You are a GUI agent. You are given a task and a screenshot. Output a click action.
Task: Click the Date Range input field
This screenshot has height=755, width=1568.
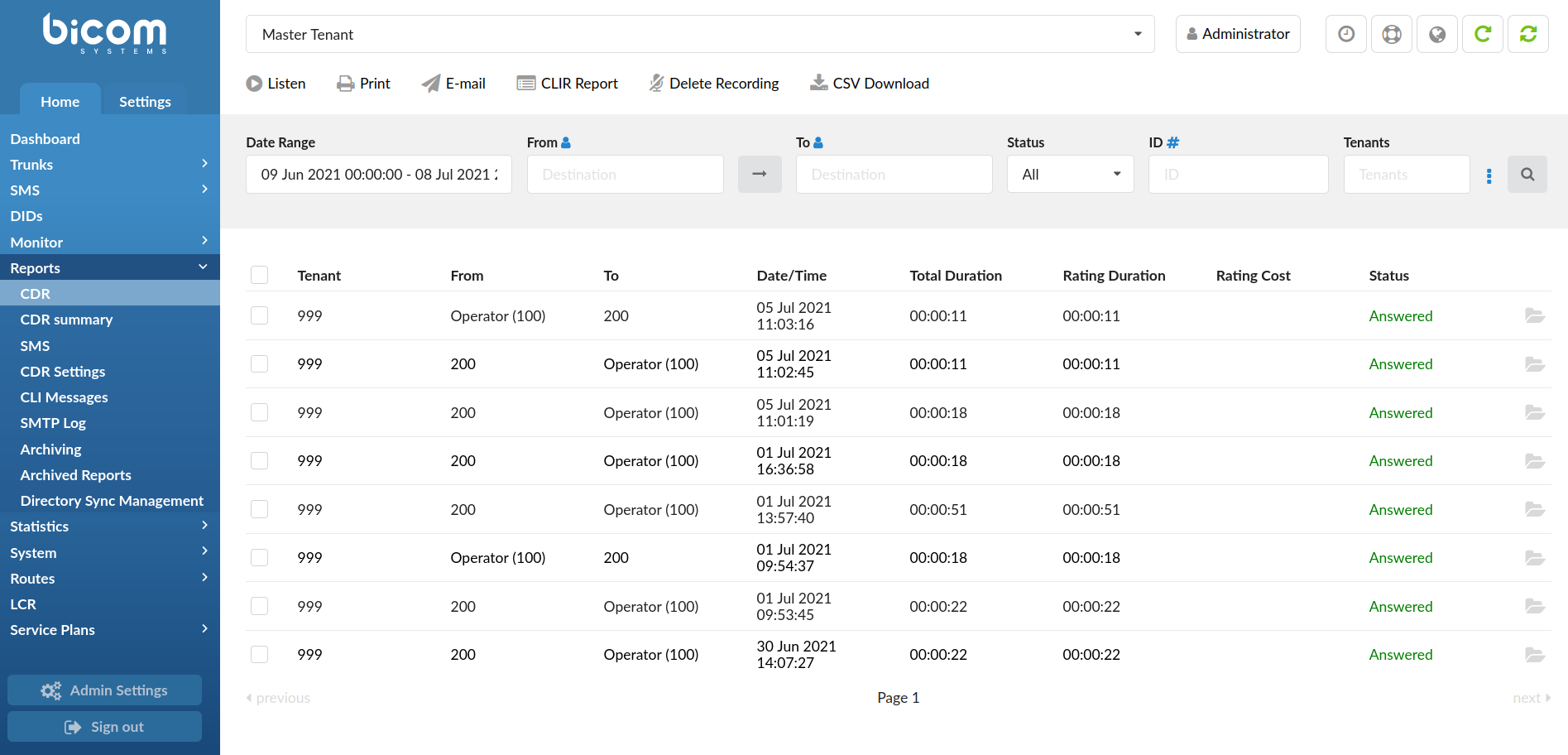pos(379,174)
